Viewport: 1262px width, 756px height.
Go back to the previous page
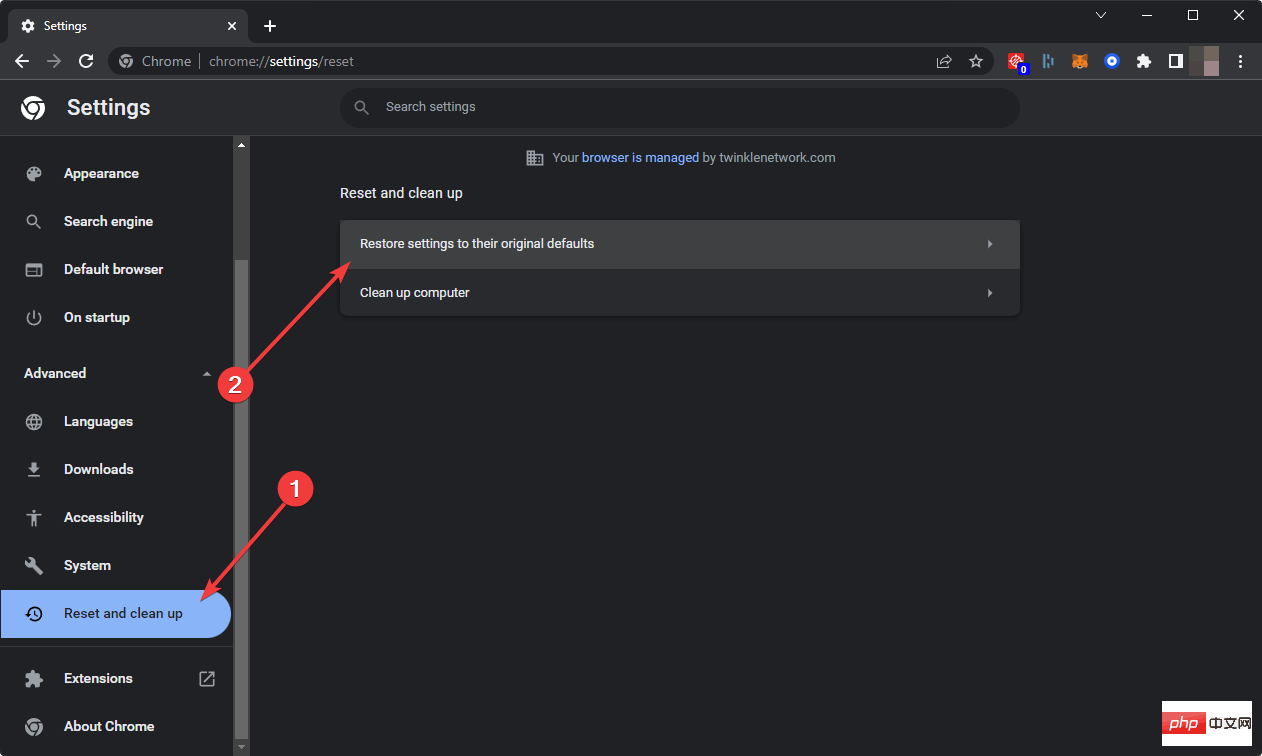tap(22, 61)
